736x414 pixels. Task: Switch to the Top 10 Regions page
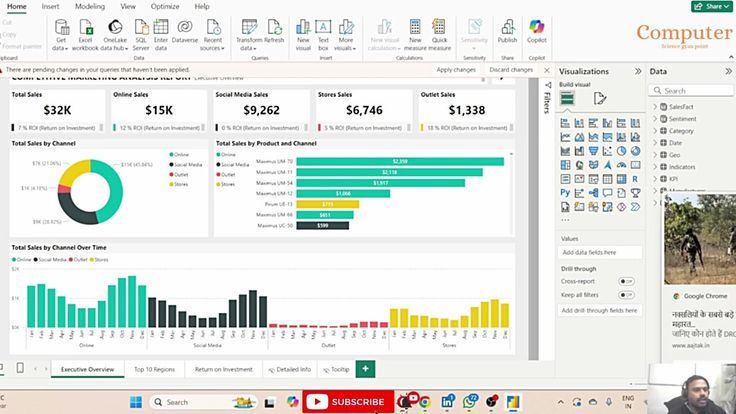(154, 369)
